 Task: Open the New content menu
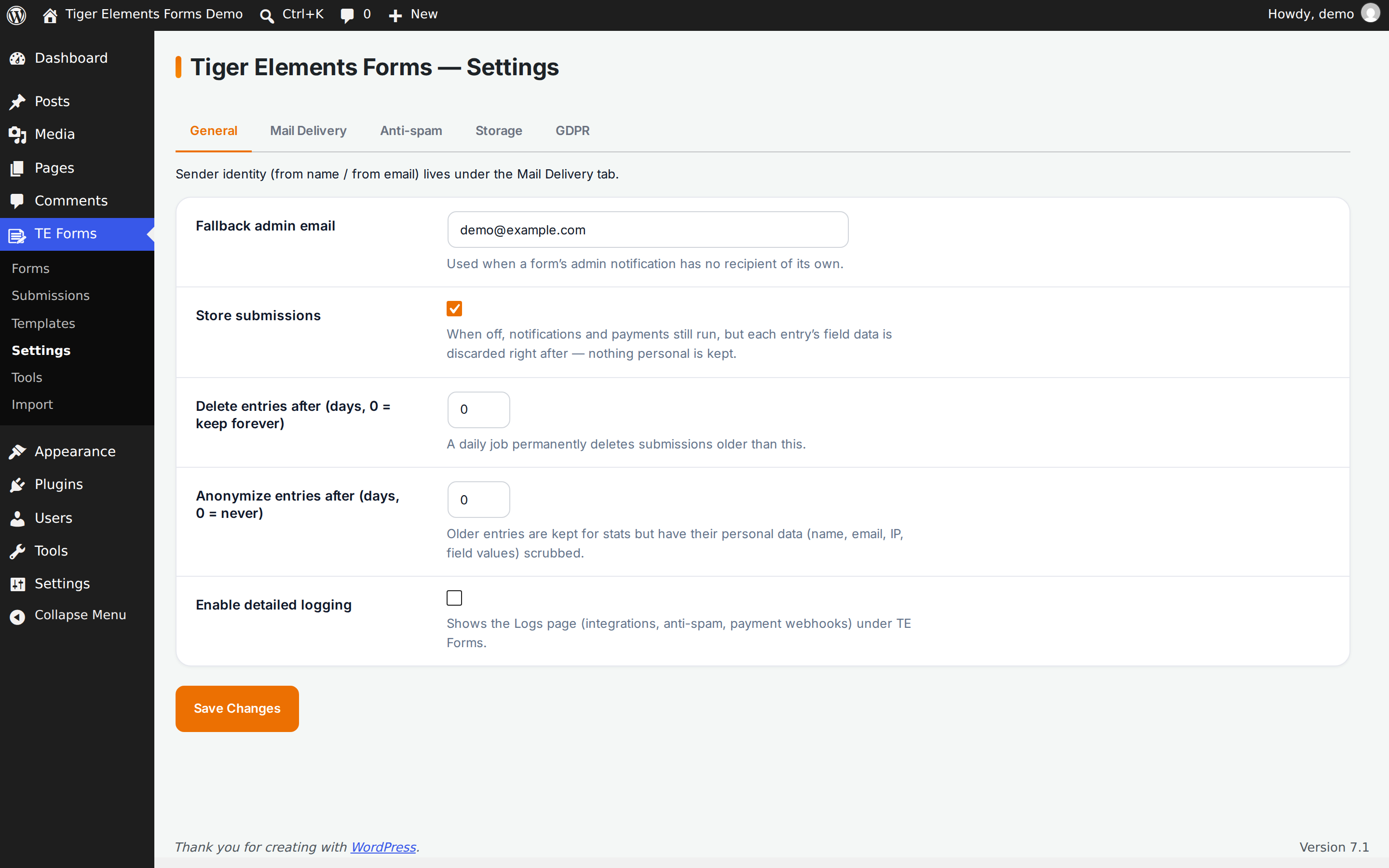tap(423, 14)
